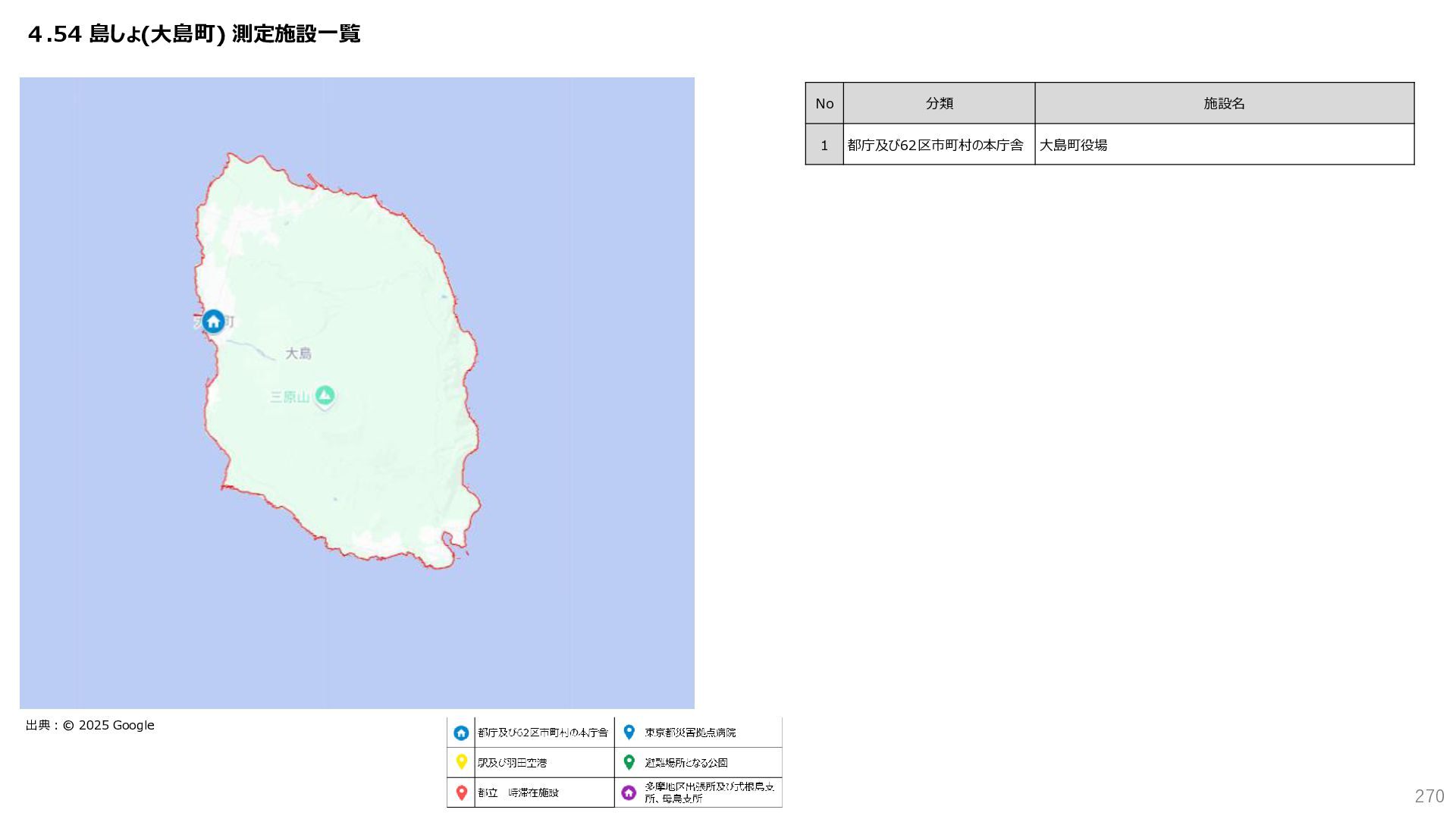Click the 三原山 map label
Image resolution: width=1456 pixels, height=819 pixels.
click(x=290, y=397)
